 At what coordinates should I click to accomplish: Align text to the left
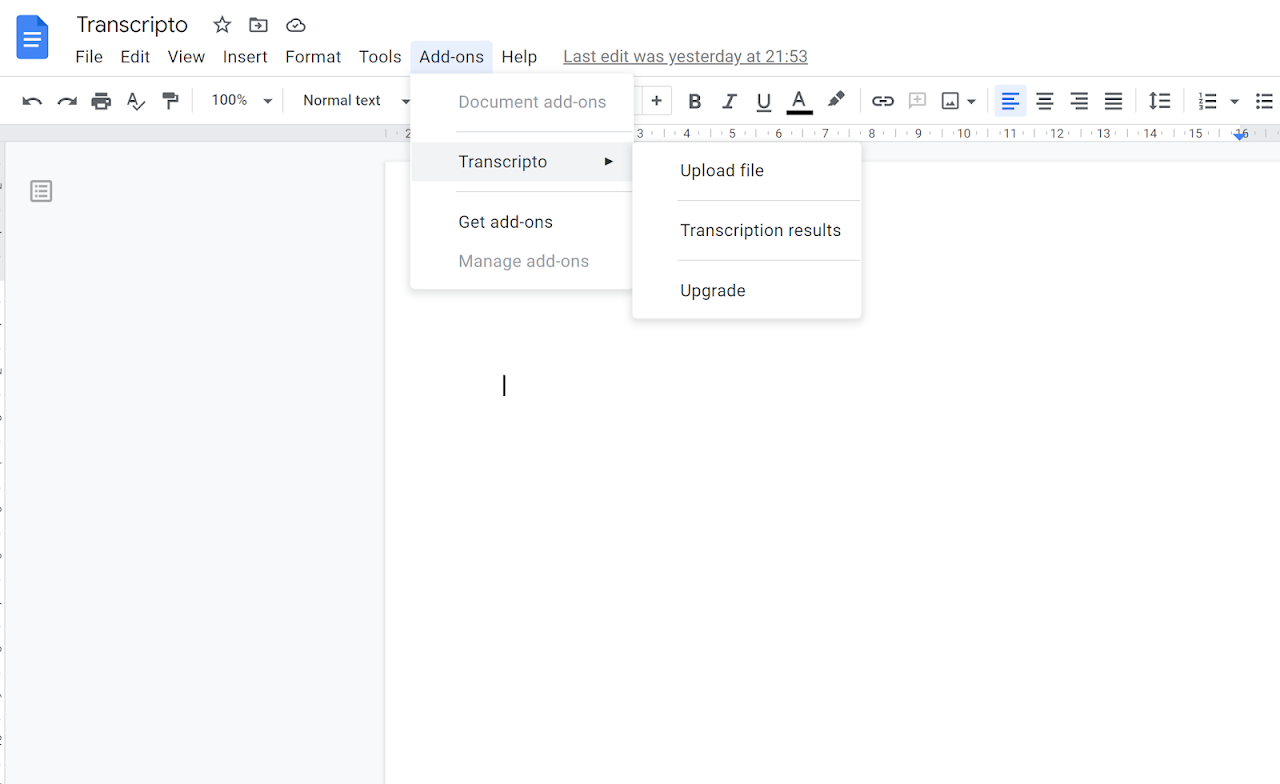click(1011, 101)
